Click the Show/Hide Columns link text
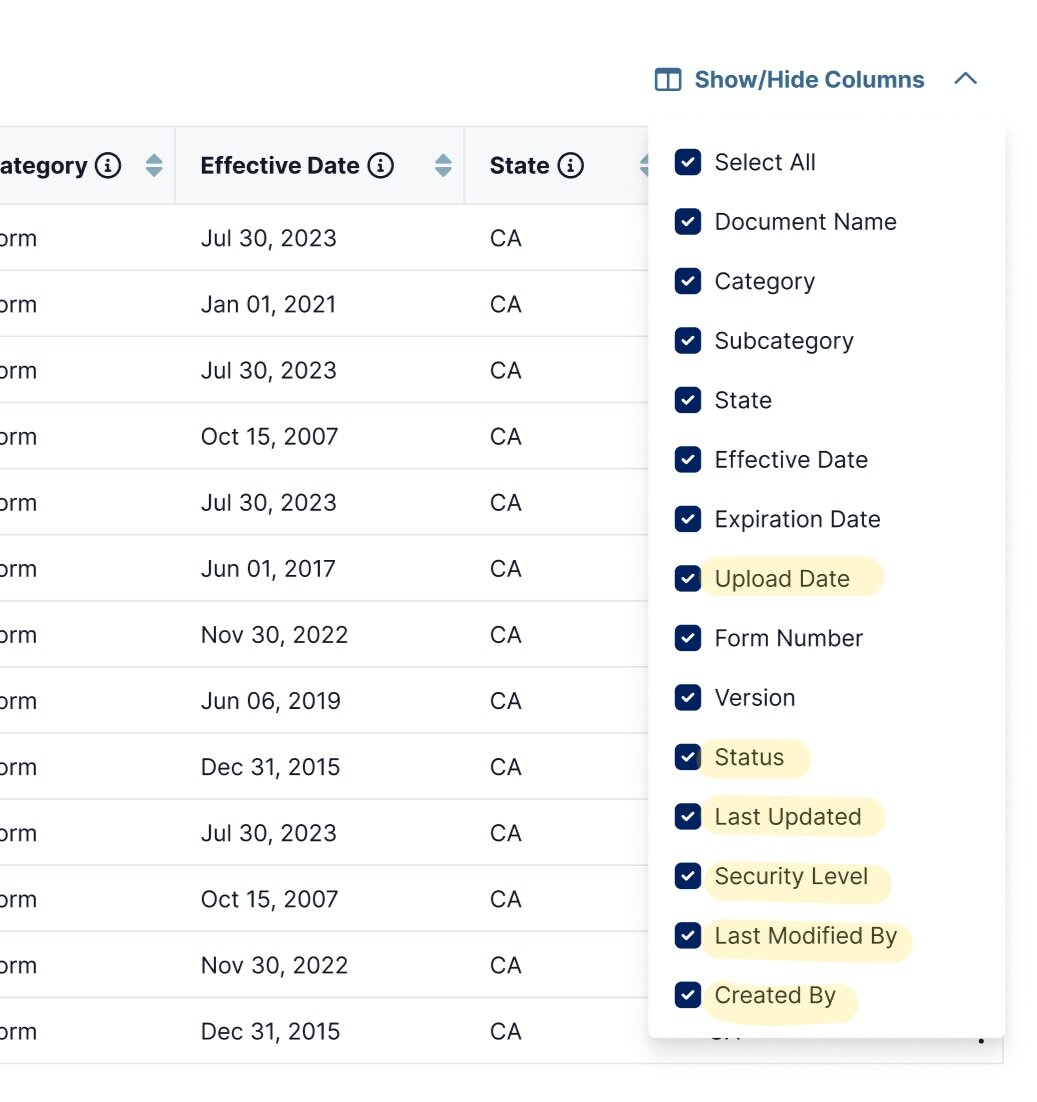 tap(809, 80)
